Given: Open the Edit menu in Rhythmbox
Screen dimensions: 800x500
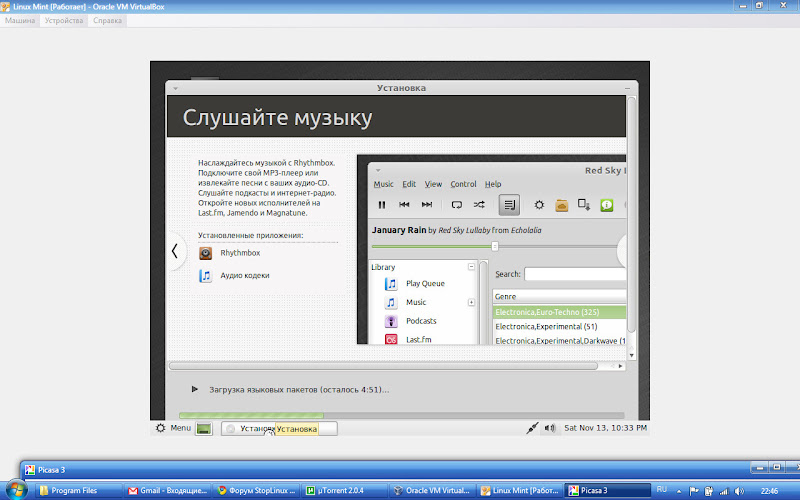Looking at the screenshot, I should tap(409, 184).
